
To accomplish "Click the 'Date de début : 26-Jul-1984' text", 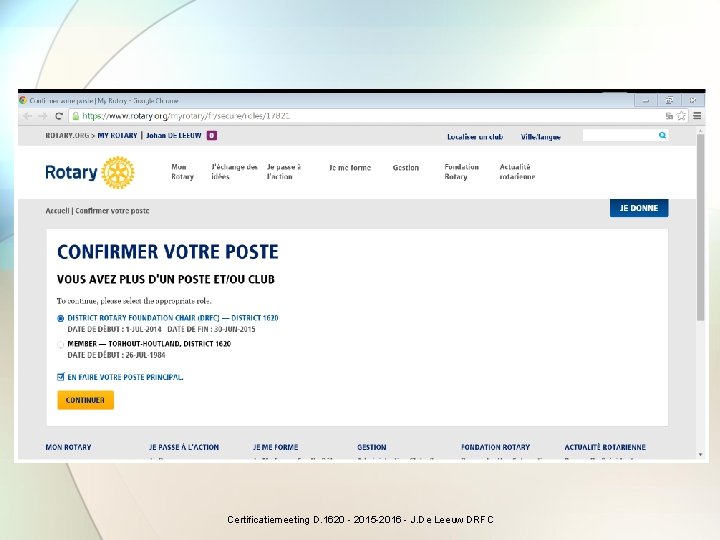I will 116,355.
